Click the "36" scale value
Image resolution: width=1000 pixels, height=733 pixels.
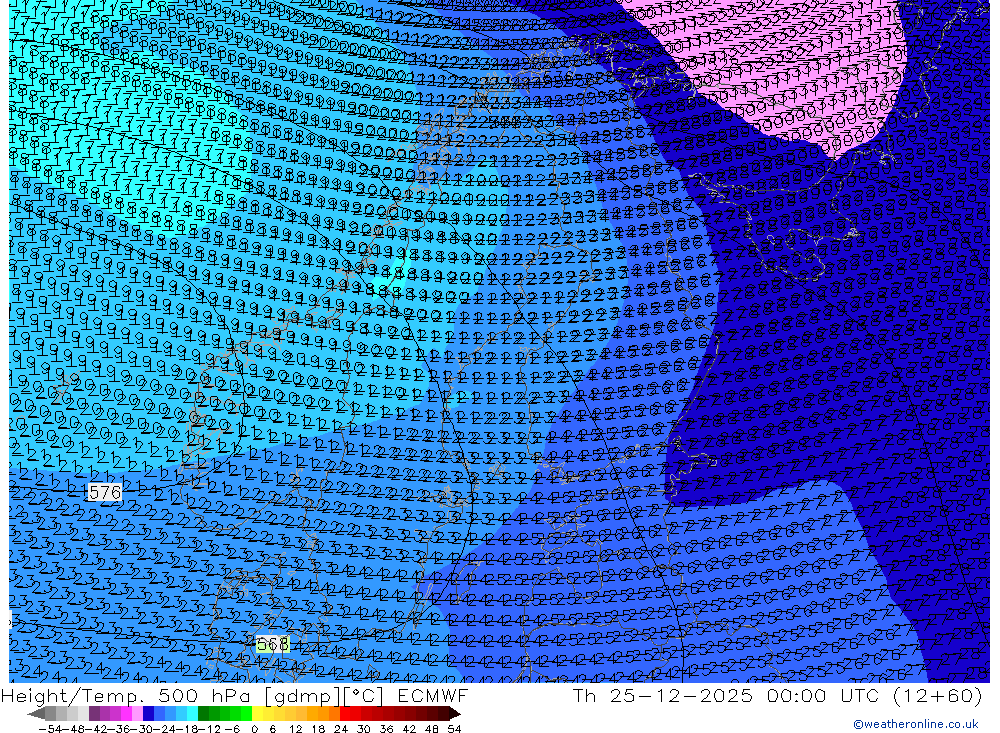pyautogui.click(x=386, y=729)
